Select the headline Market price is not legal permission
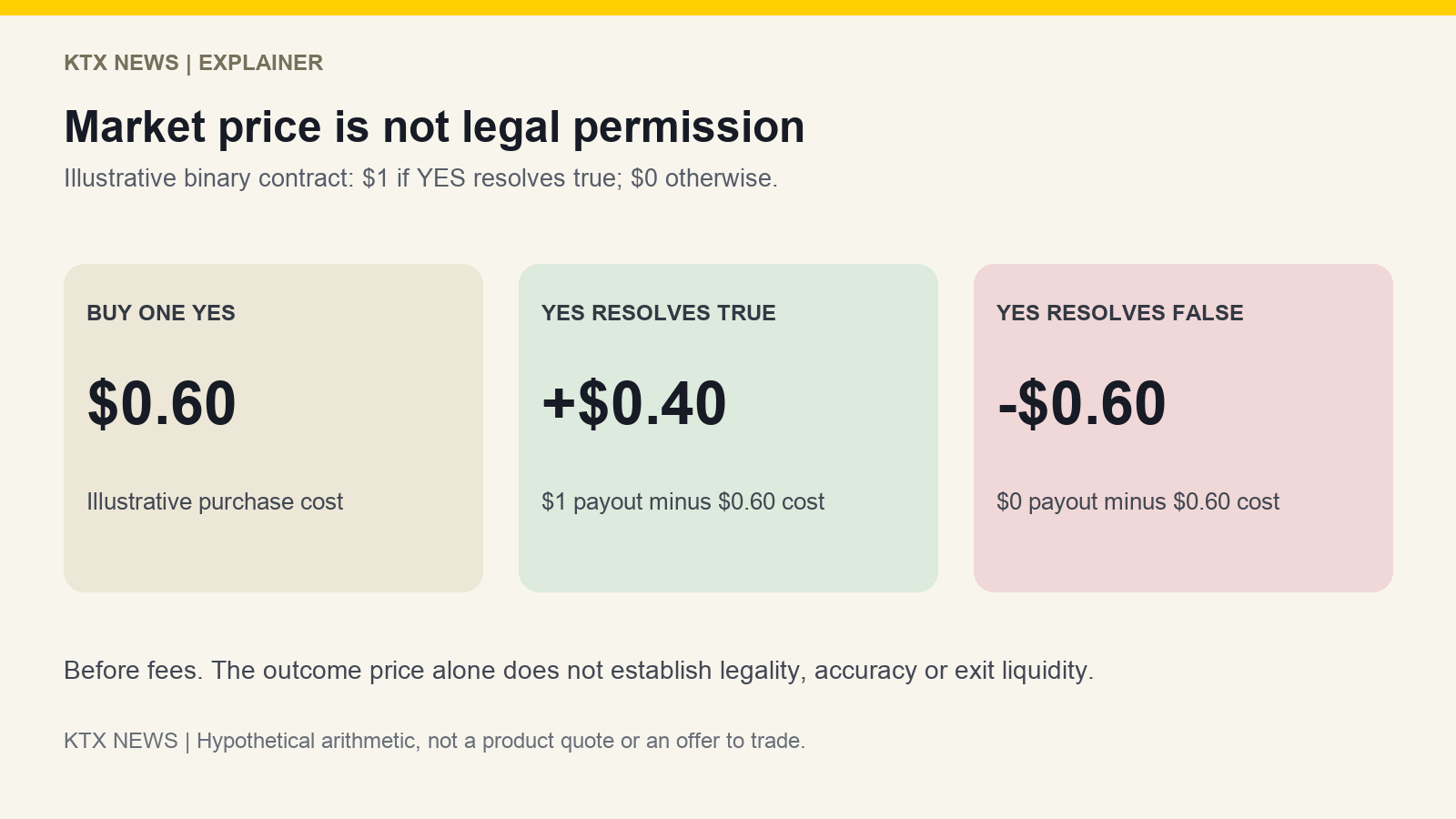Screen dimensions: 1456x819 coord(434,126)
